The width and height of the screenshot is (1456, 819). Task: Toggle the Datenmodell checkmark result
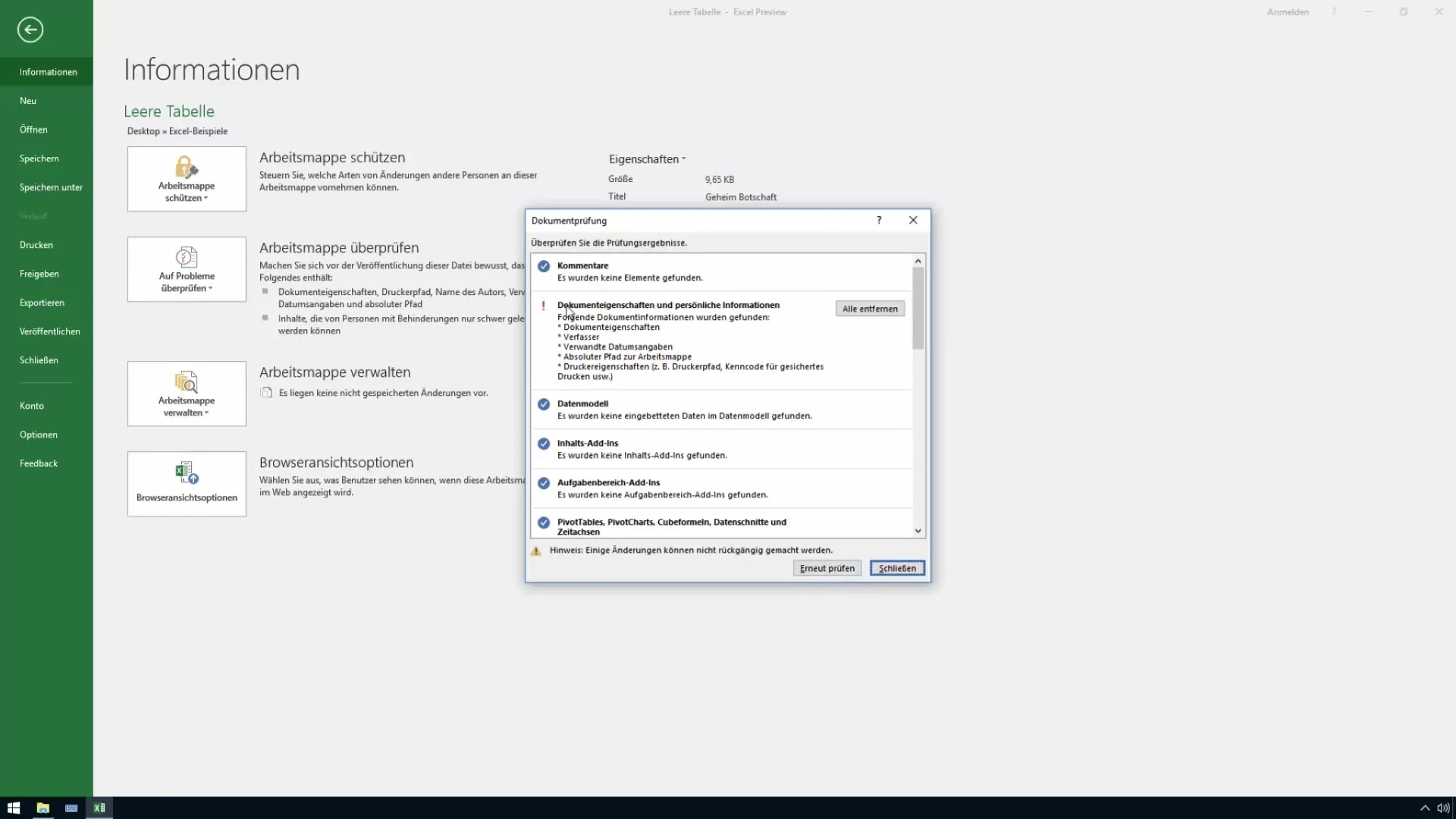[x=544, y=403]
